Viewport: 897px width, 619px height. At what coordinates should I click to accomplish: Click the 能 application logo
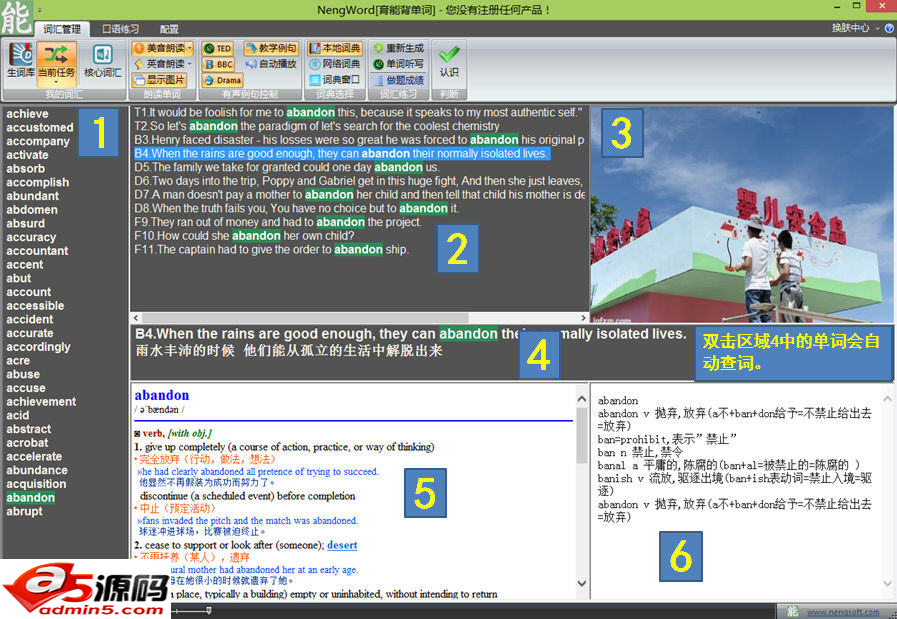[x=17, y=17]
